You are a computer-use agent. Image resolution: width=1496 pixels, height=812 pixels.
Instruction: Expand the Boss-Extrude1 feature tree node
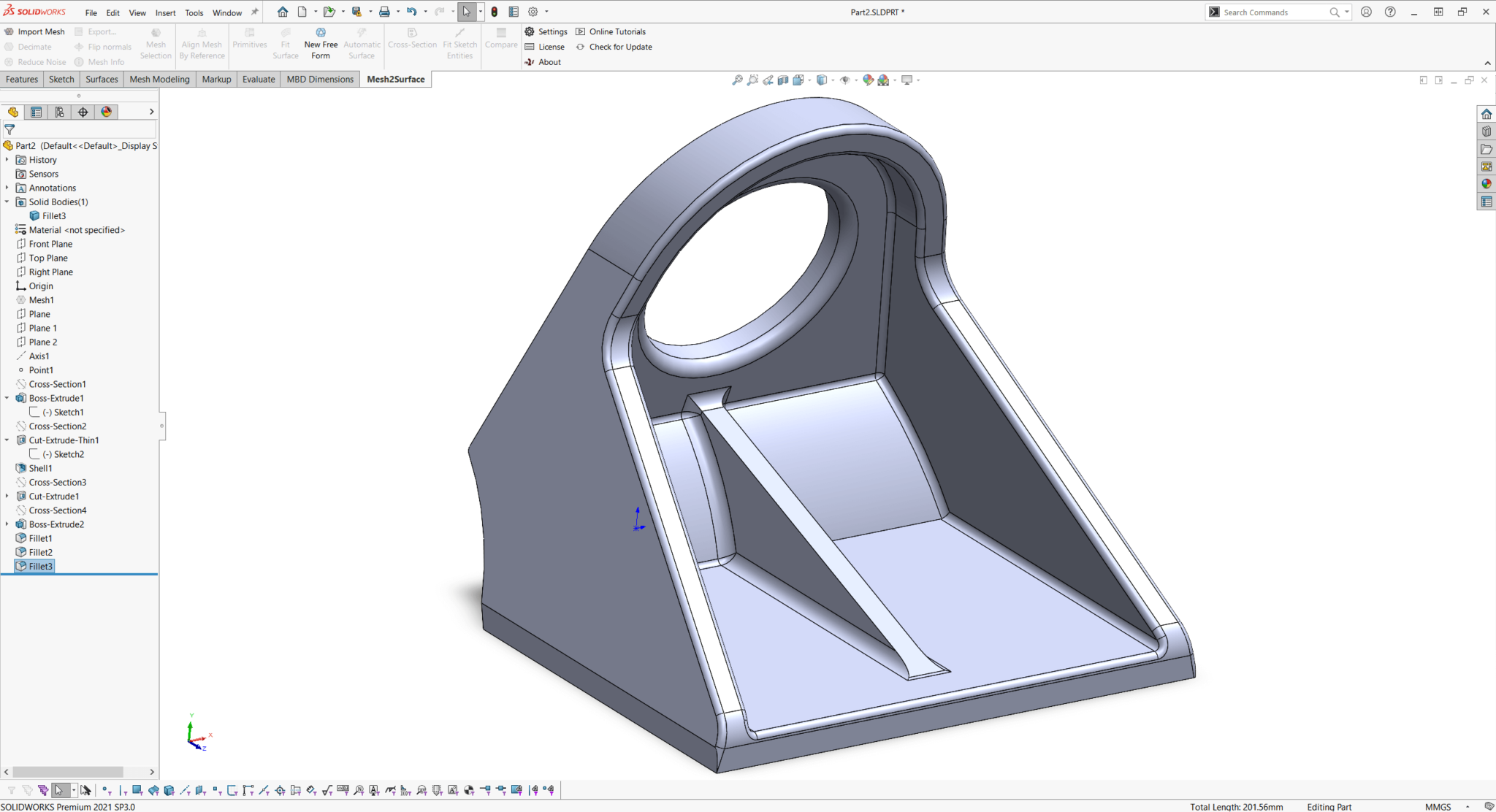(7, 398)
